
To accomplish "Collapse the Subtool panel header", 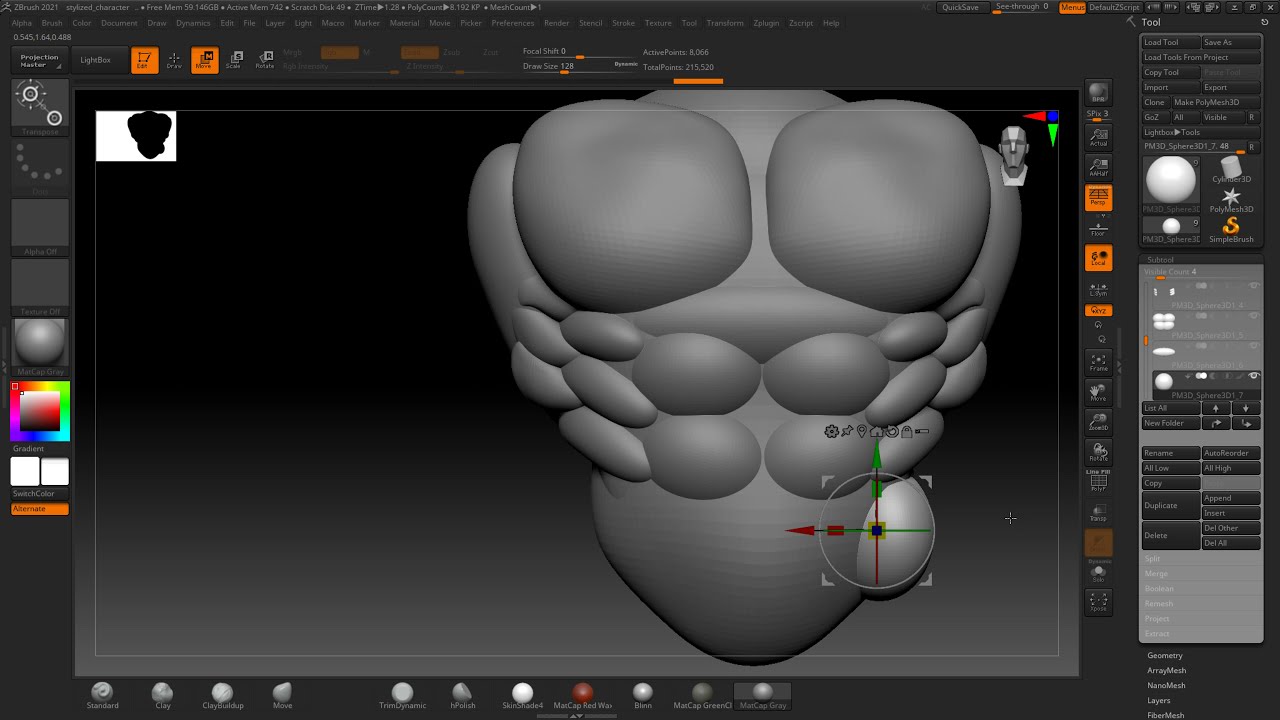I will click(x=1160, y=260).
